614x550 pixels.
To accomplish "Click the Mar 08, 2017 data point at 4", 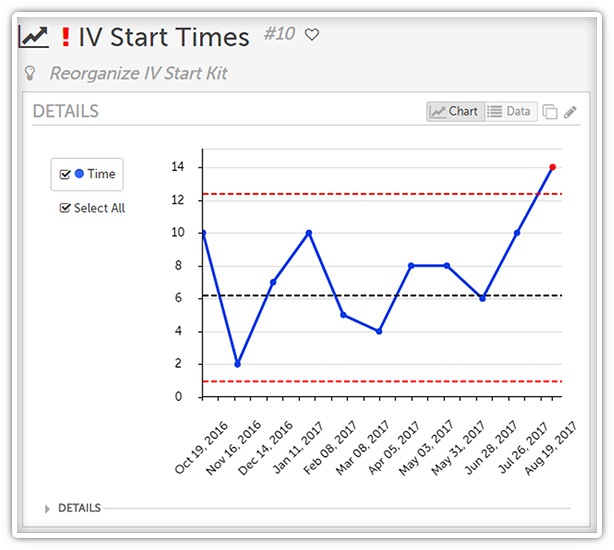I will (x=379, y=331).
